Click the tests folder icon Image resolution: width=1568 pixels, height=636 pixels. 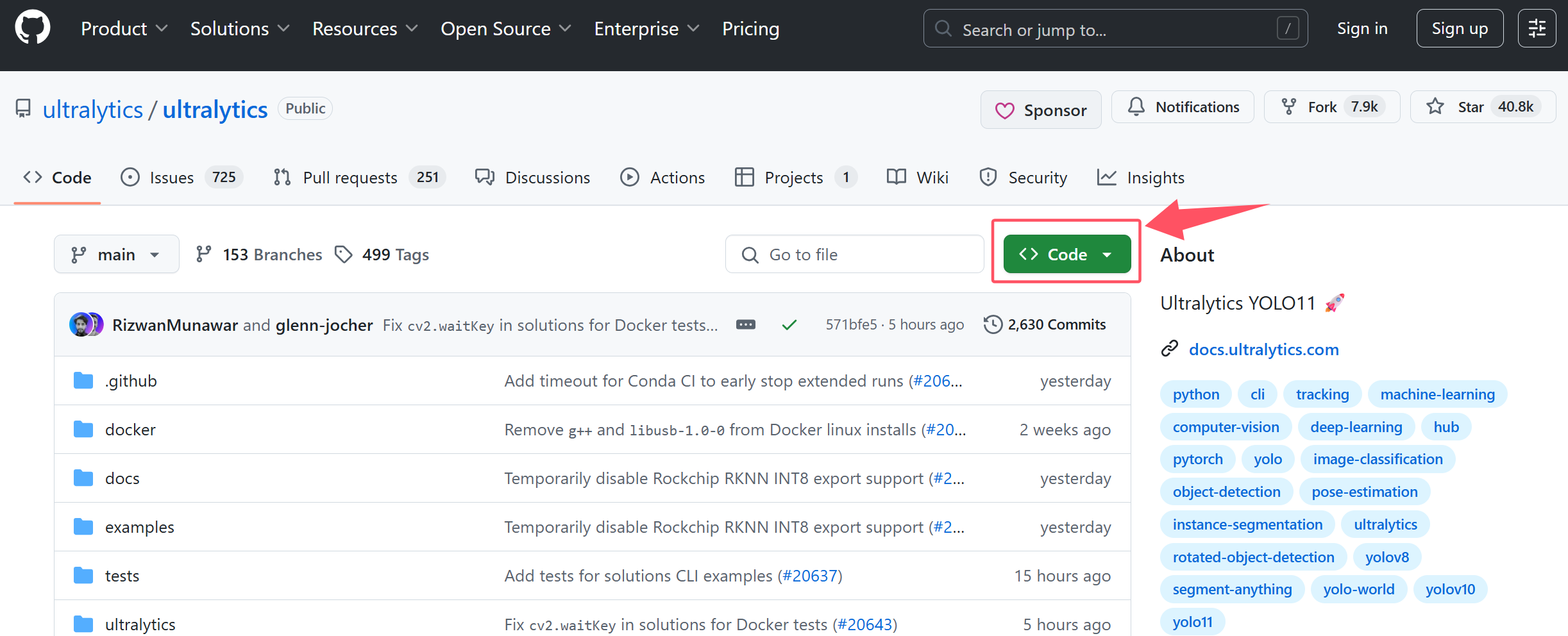pyautogui.click(x=83, y=576)
